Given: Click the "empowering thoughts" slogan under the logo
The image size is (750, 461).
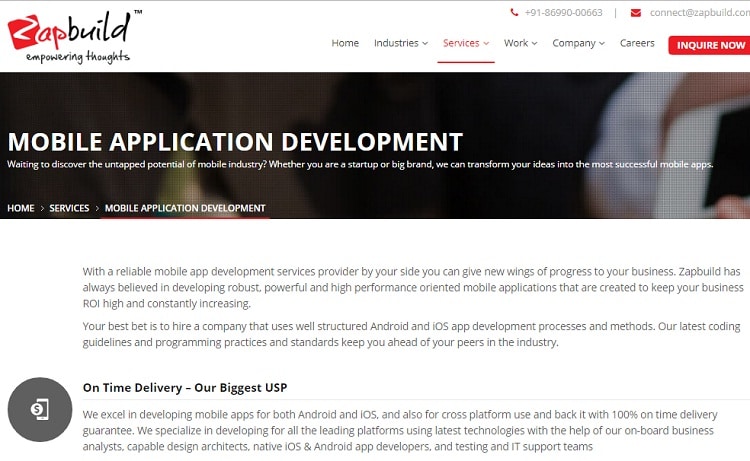Looking at the screenshot, I should (x=78, y=57).
